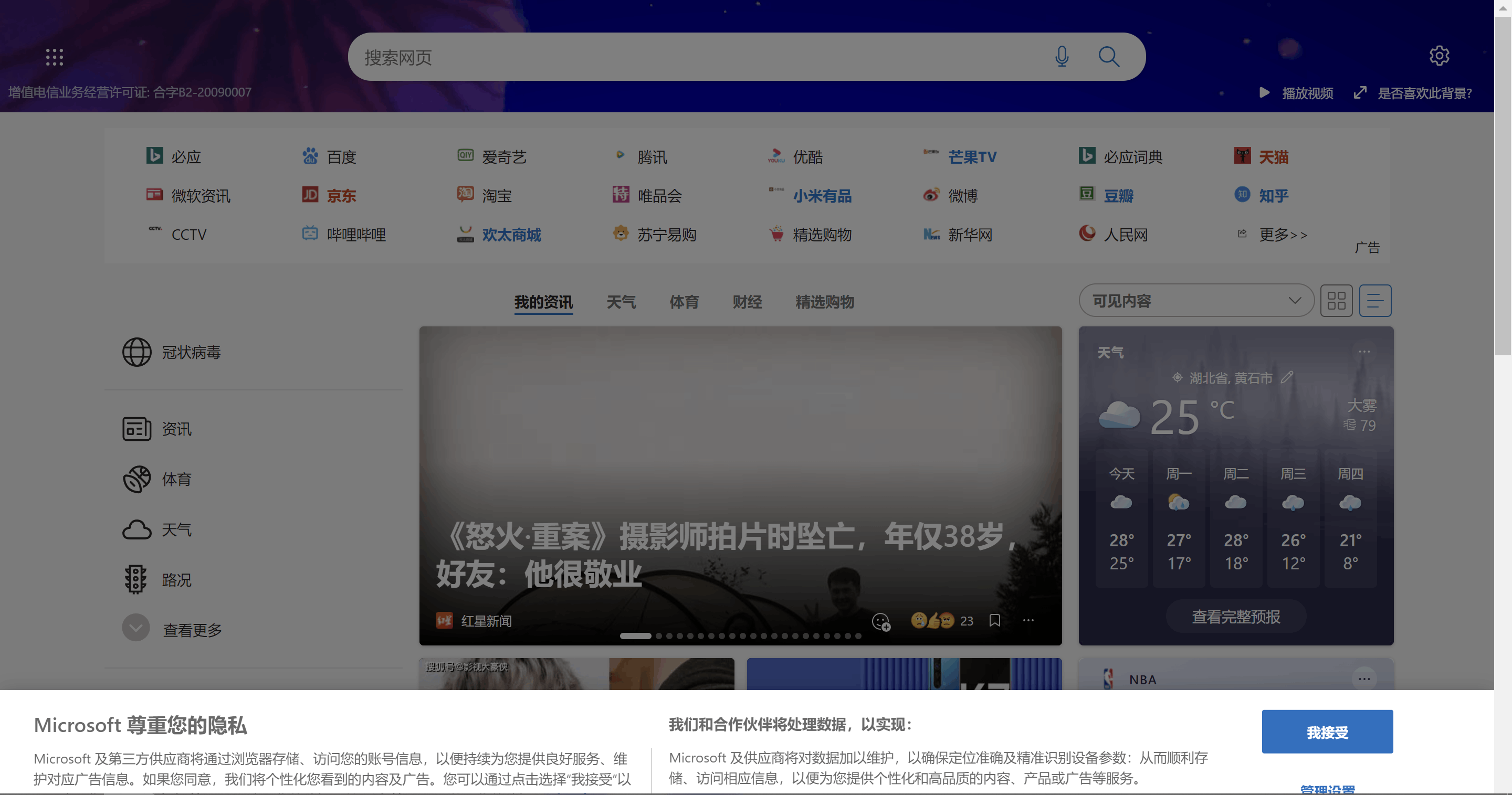
Task: Click the first carousel indicator dot
Action: [635, 636]
